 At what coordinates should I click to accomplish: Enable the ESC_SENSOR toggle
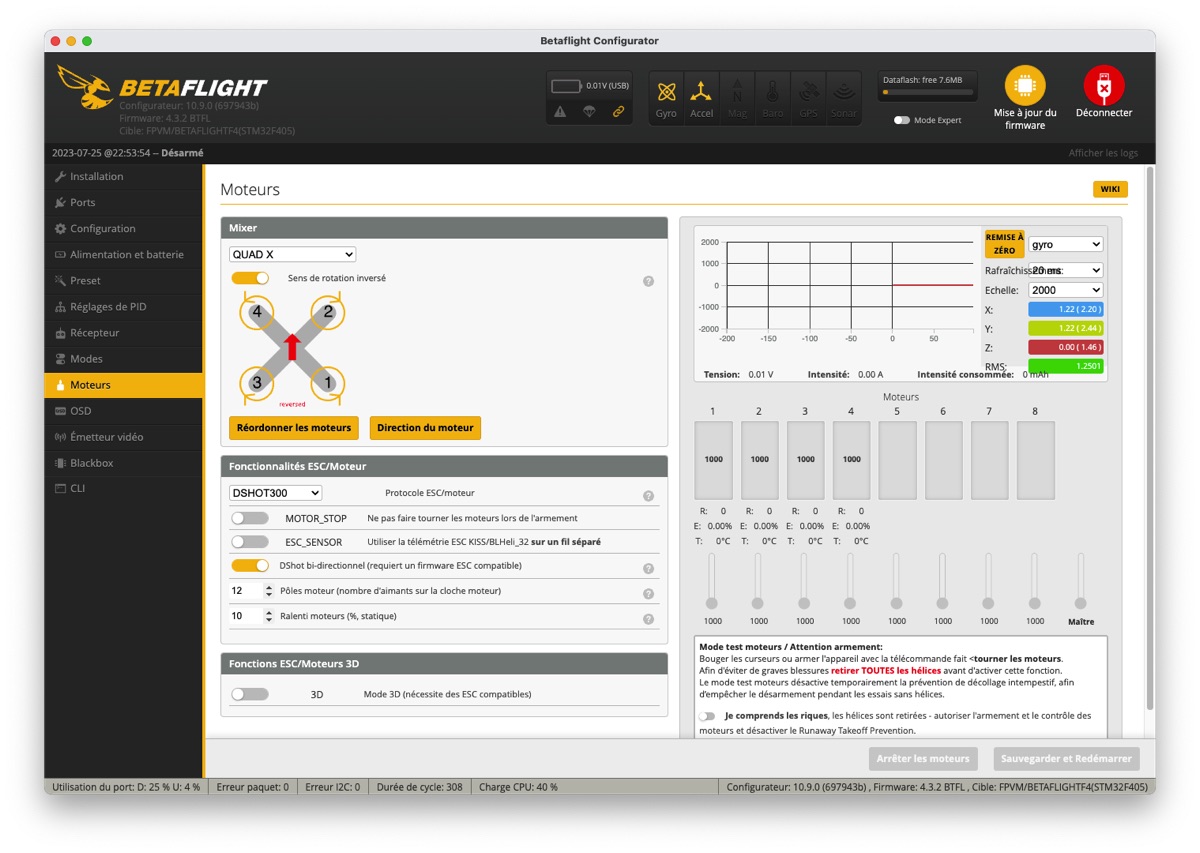pos(250,542)
